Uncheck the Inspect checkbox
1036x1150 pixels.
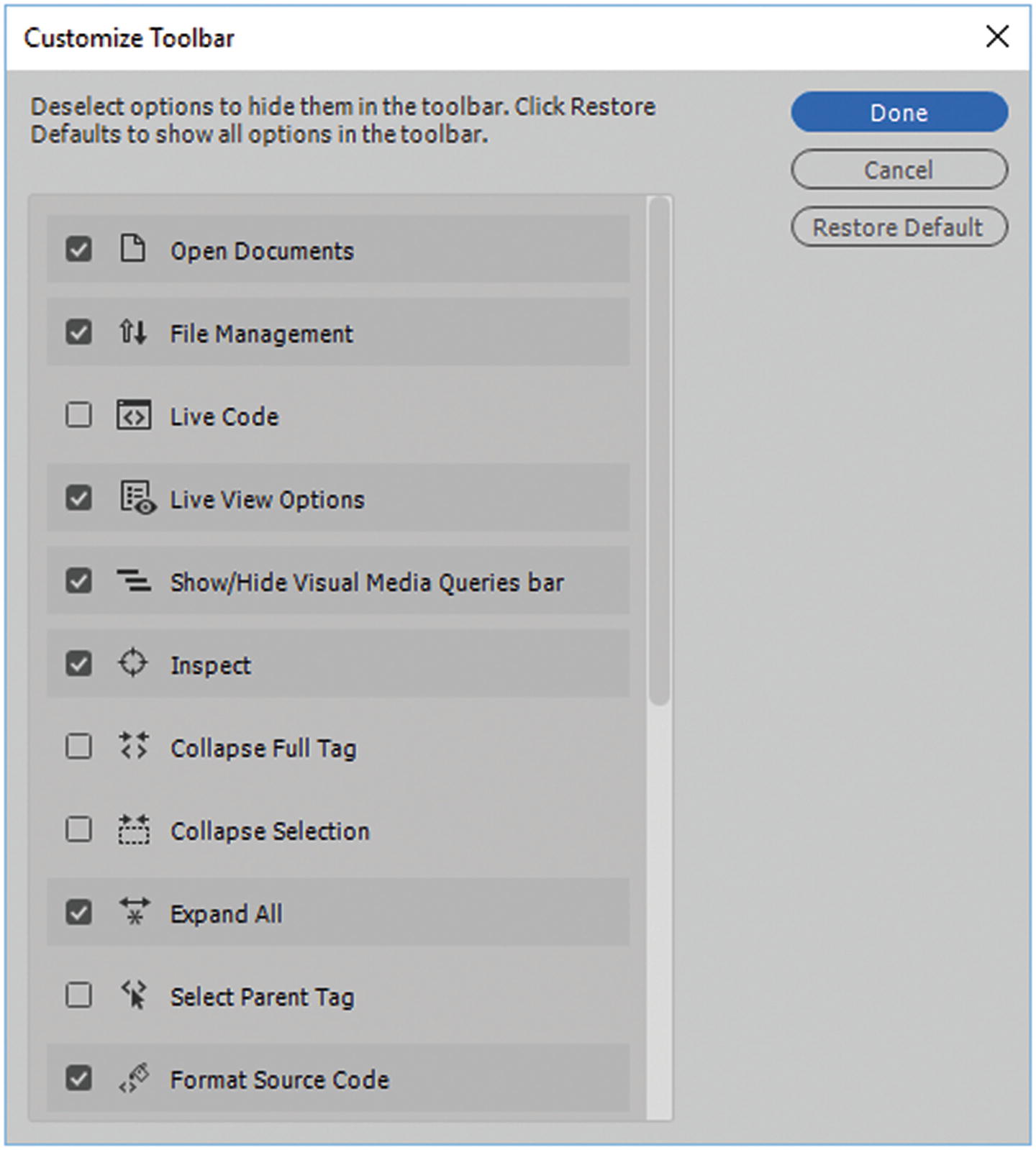coord(78,663)
